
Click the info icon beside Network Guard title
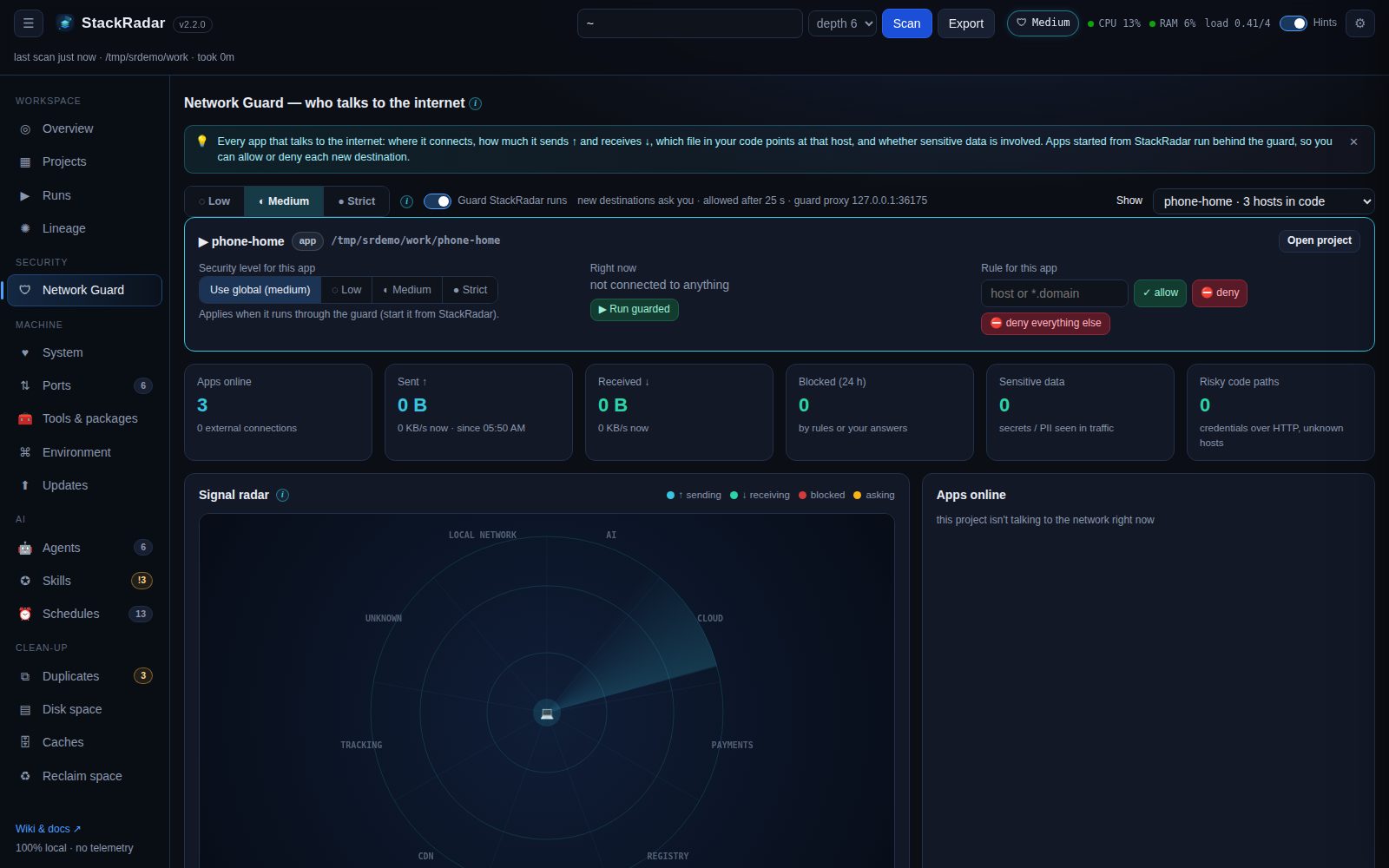tap(475, 103)
